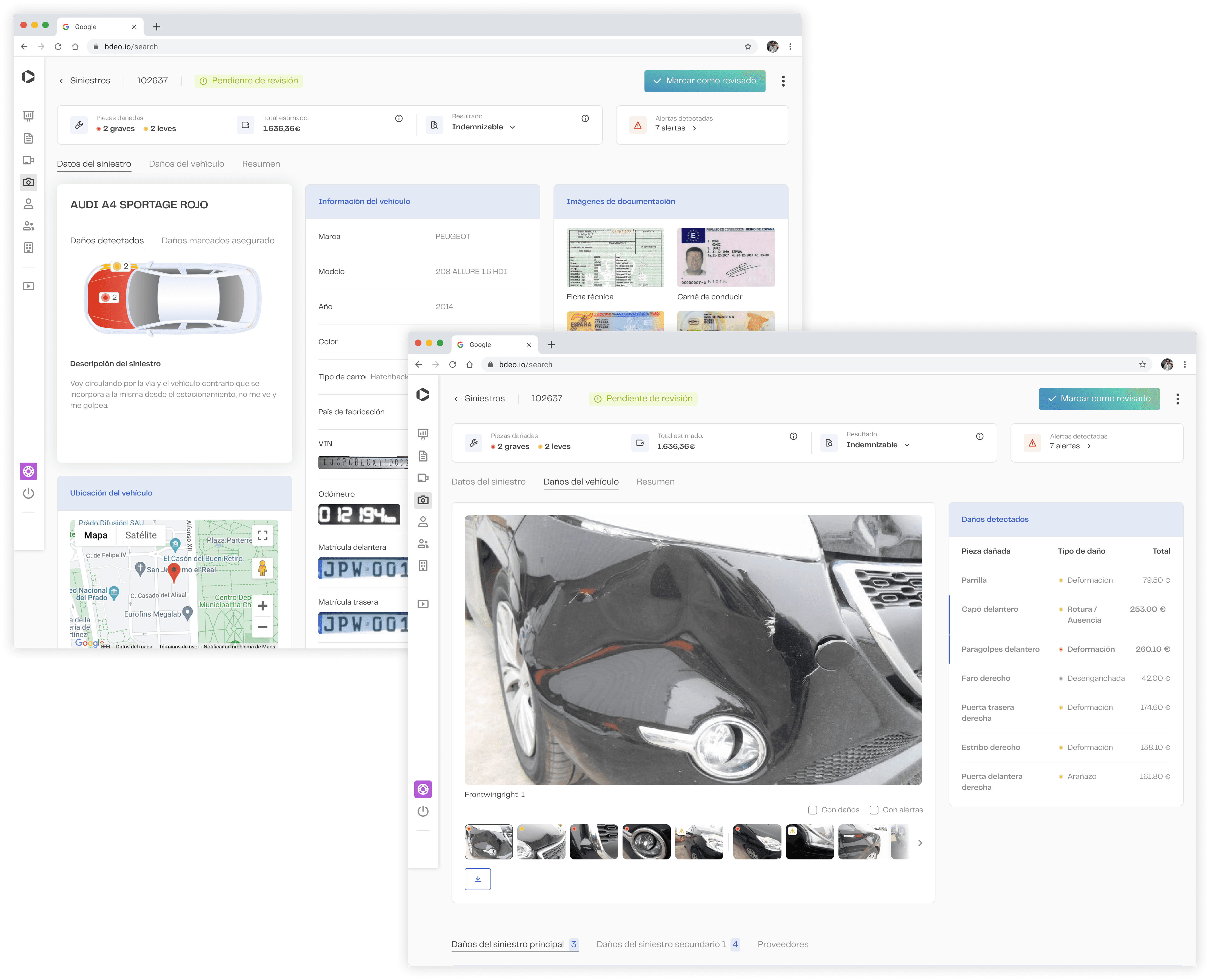Click the Street View pegman icon on map
The height and width of the screenshot is (980, 1210).
click(262, 568)
